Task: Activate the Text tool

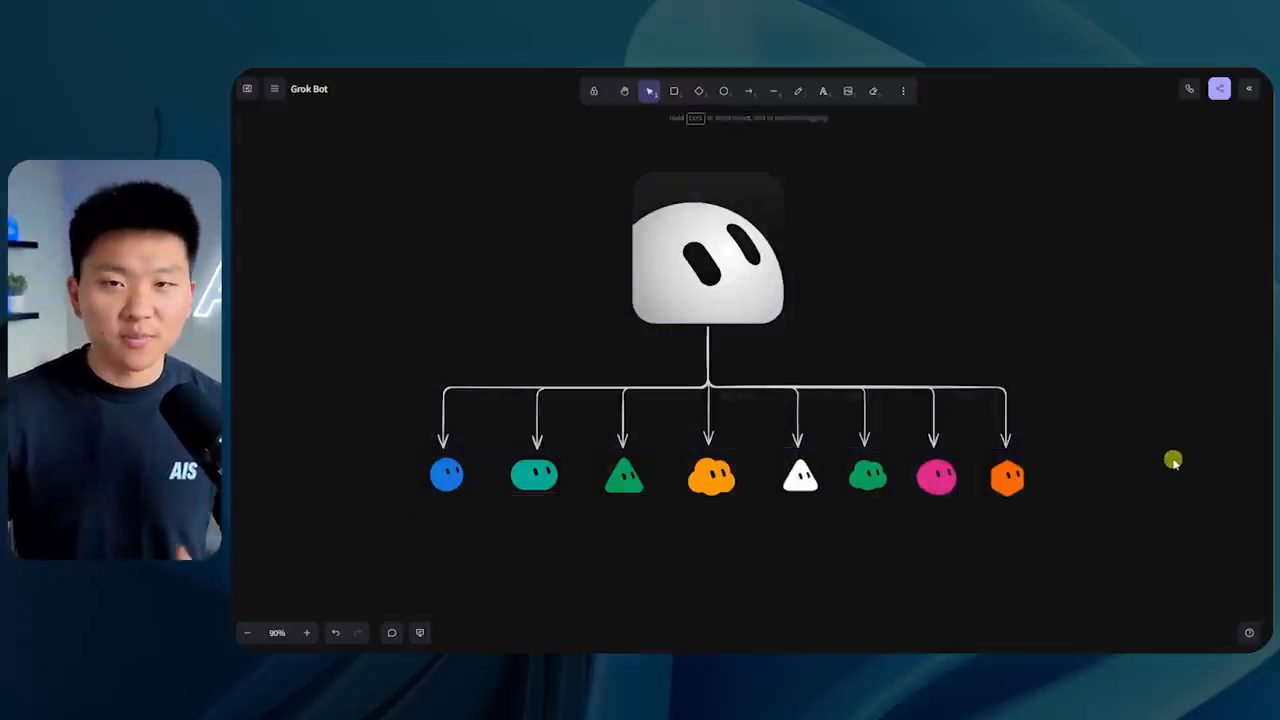Action: (x=823, y=91)
